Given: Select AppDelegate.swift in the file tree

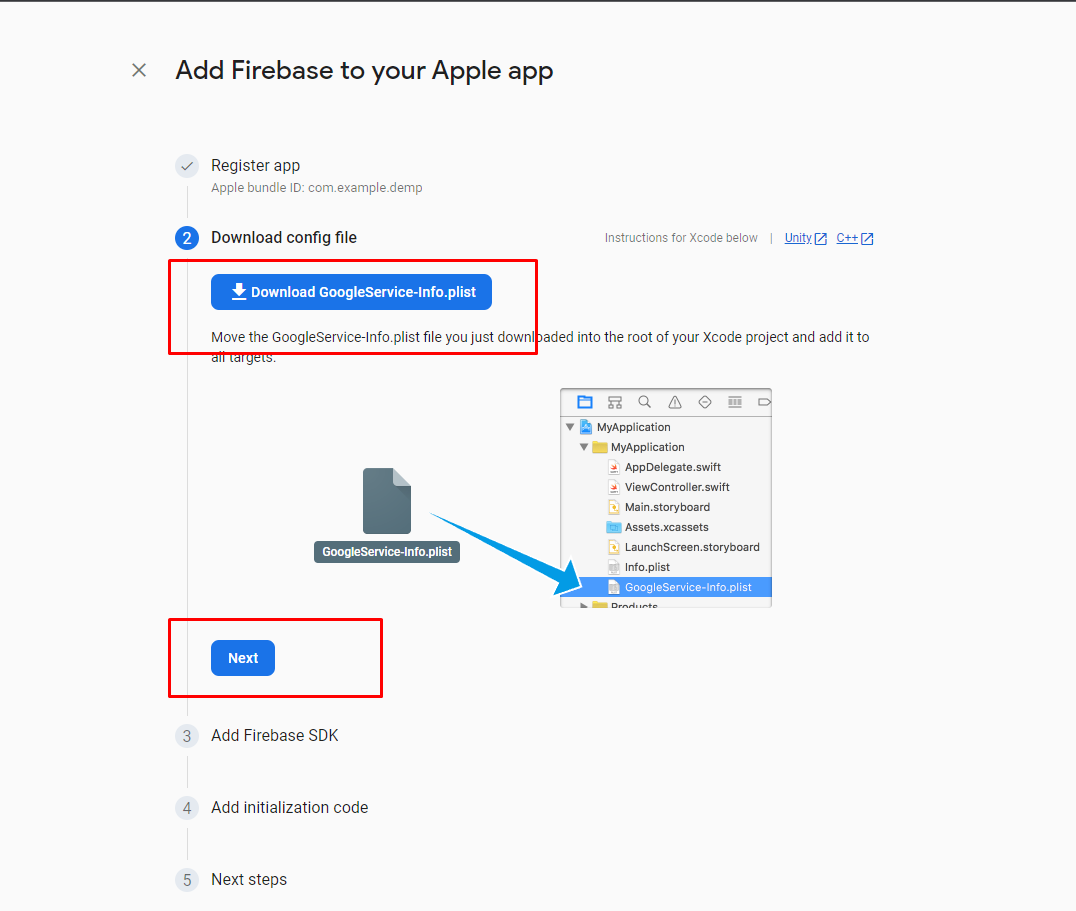Looking at the screenshot, I should pyautogui.click(x=672, y=467).
